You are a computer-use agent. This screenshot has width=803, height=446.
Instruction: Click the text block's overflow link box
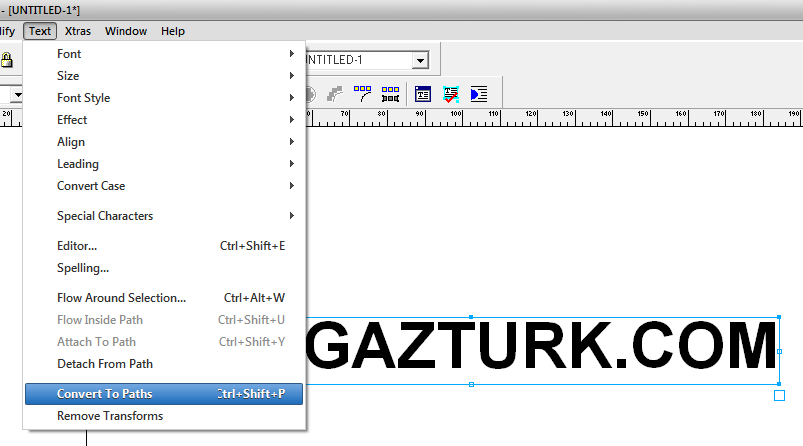point(779,395)
